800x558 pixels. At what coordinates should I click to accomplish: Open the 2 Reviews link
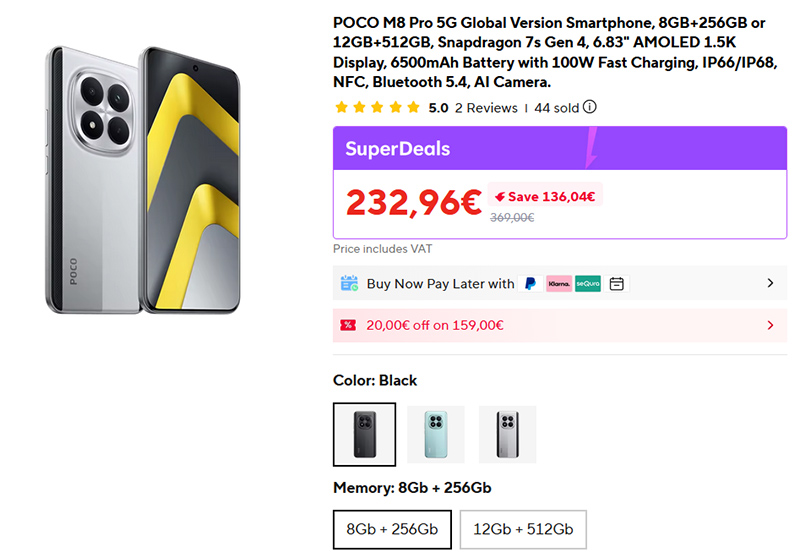pos(486,108)
